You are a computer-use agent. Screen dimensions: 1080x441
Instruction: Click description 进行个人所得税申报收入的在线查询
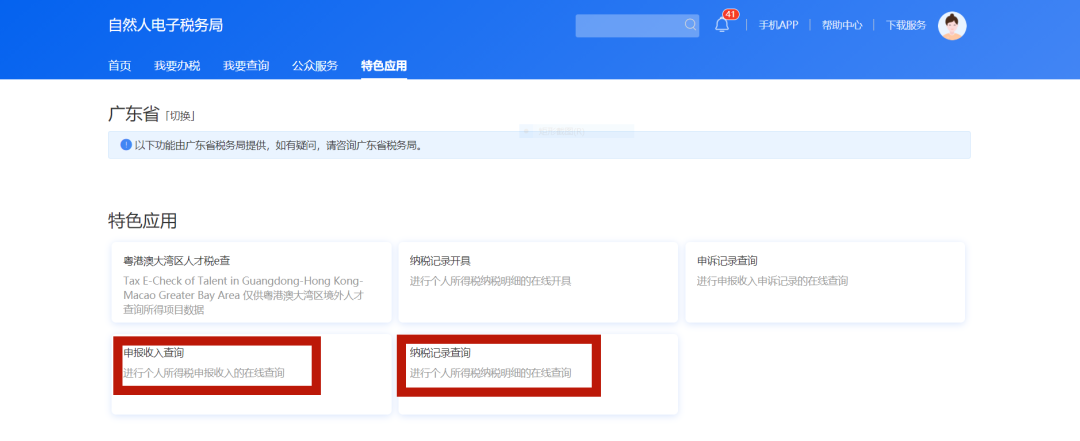coord(204,373)
